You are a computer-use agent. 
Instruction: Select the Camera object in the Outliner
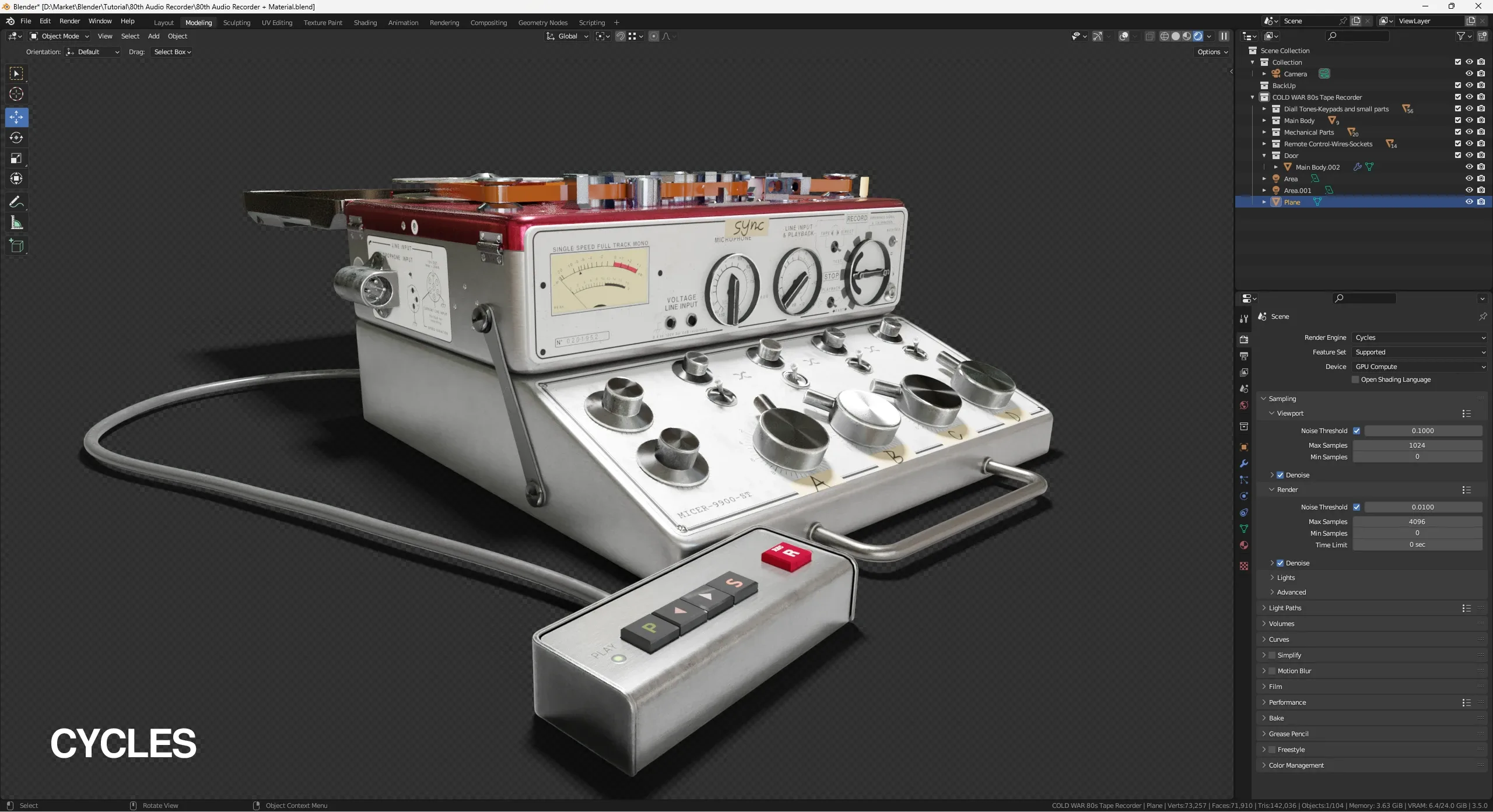1295,73
